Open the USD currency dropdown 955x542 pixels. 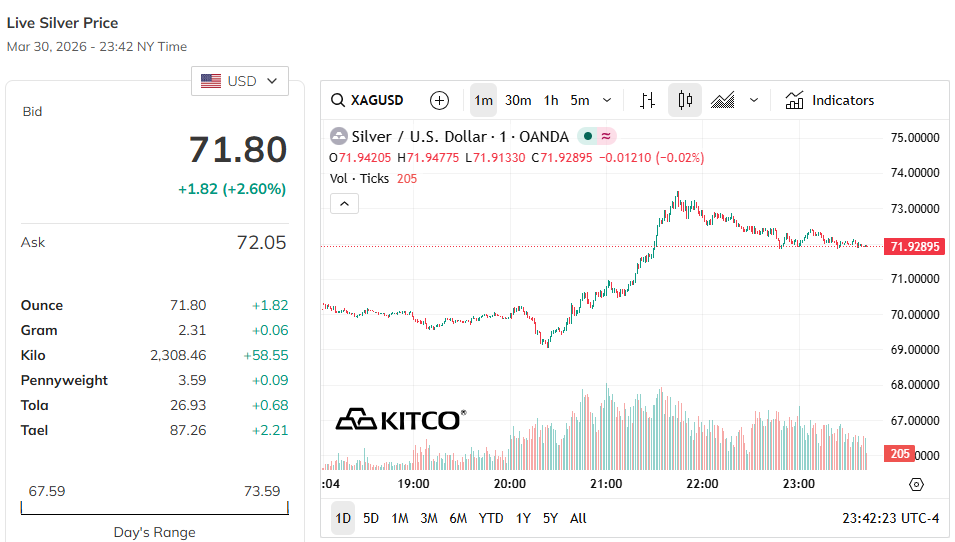pos(240,81)
